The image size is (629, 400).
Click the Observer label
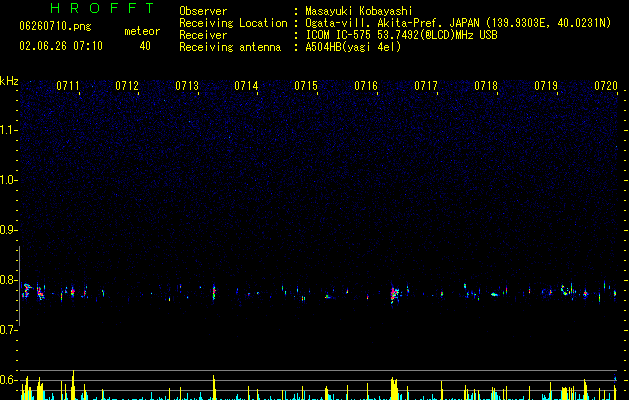pyautogui.click(x=203, y=11)
